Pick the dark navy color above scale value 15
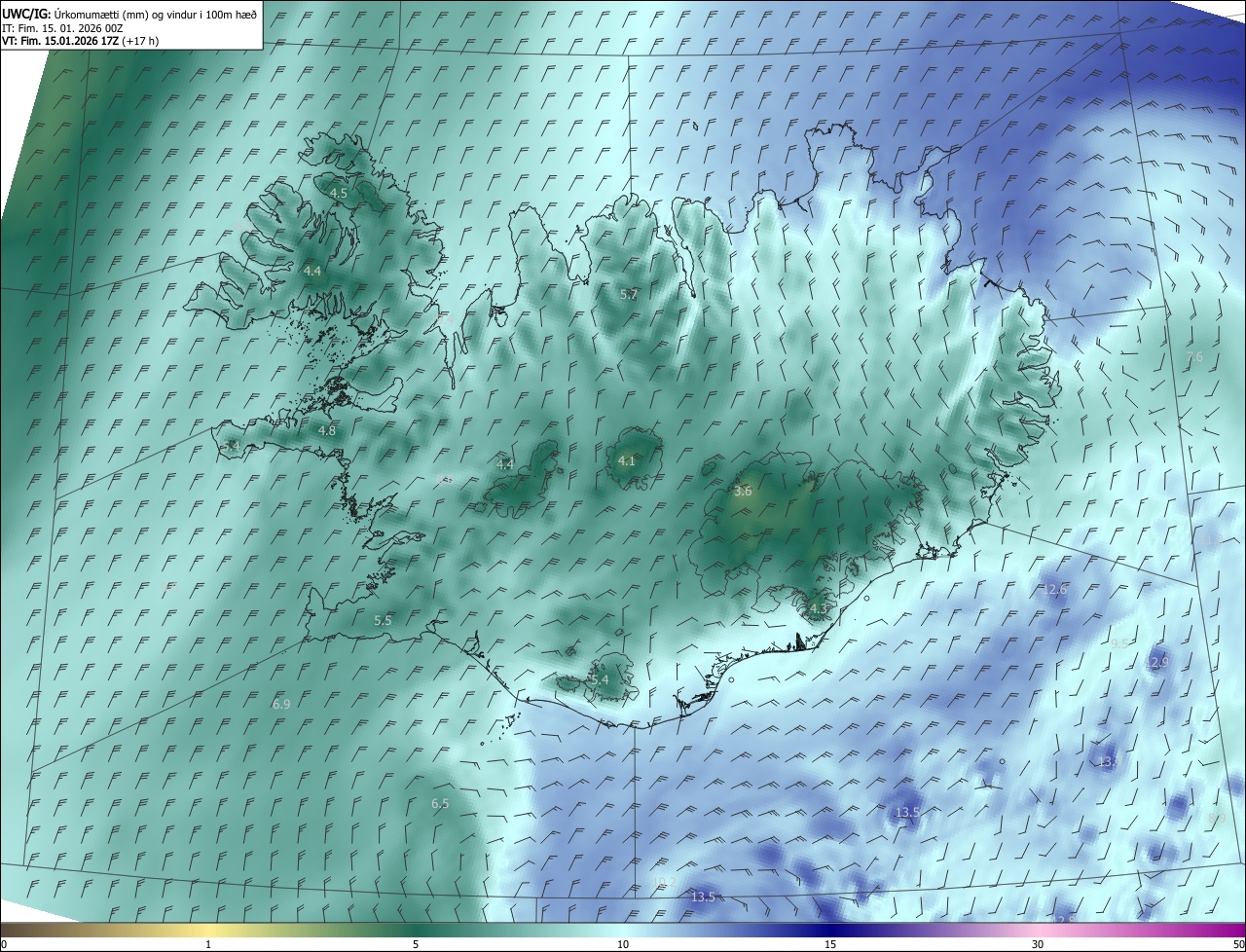Viewport: 1246px width, 952px height. click(x=830, y=931)
